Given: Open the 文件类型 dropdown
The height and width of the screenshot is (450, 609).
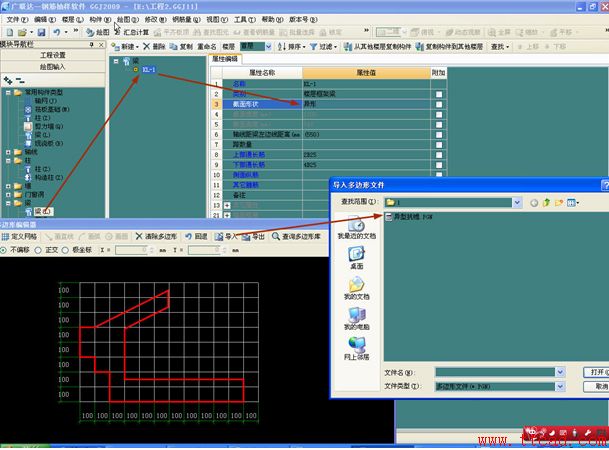Looking at the screenshot, I should point(560,386).
